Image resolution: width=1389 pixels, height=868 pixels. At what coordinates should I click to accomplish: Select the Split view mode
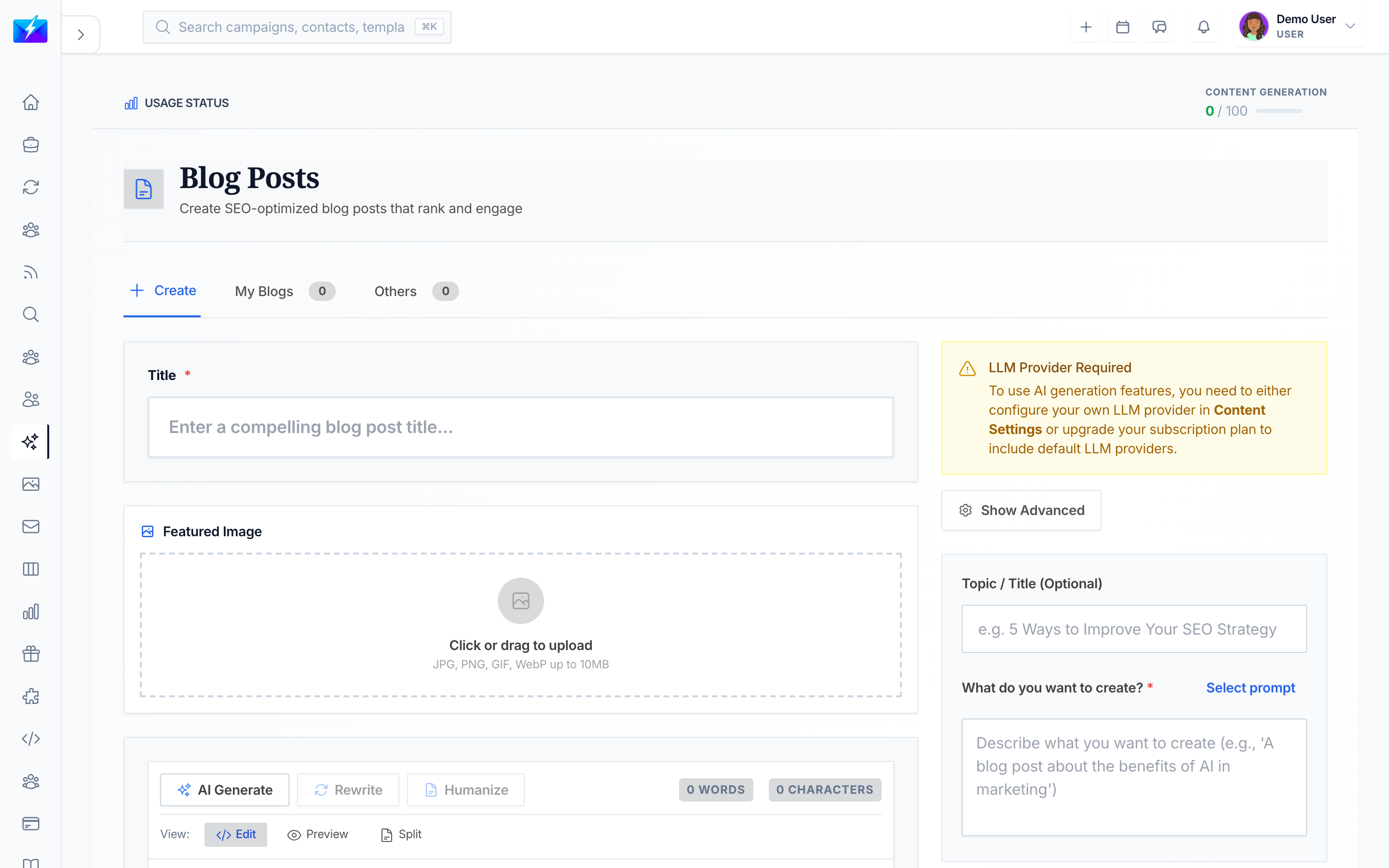coord(401,835)
